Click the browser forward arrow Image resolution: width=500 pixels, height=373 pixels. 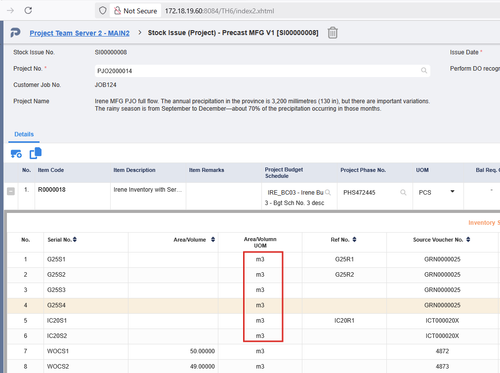click(10, 11)
